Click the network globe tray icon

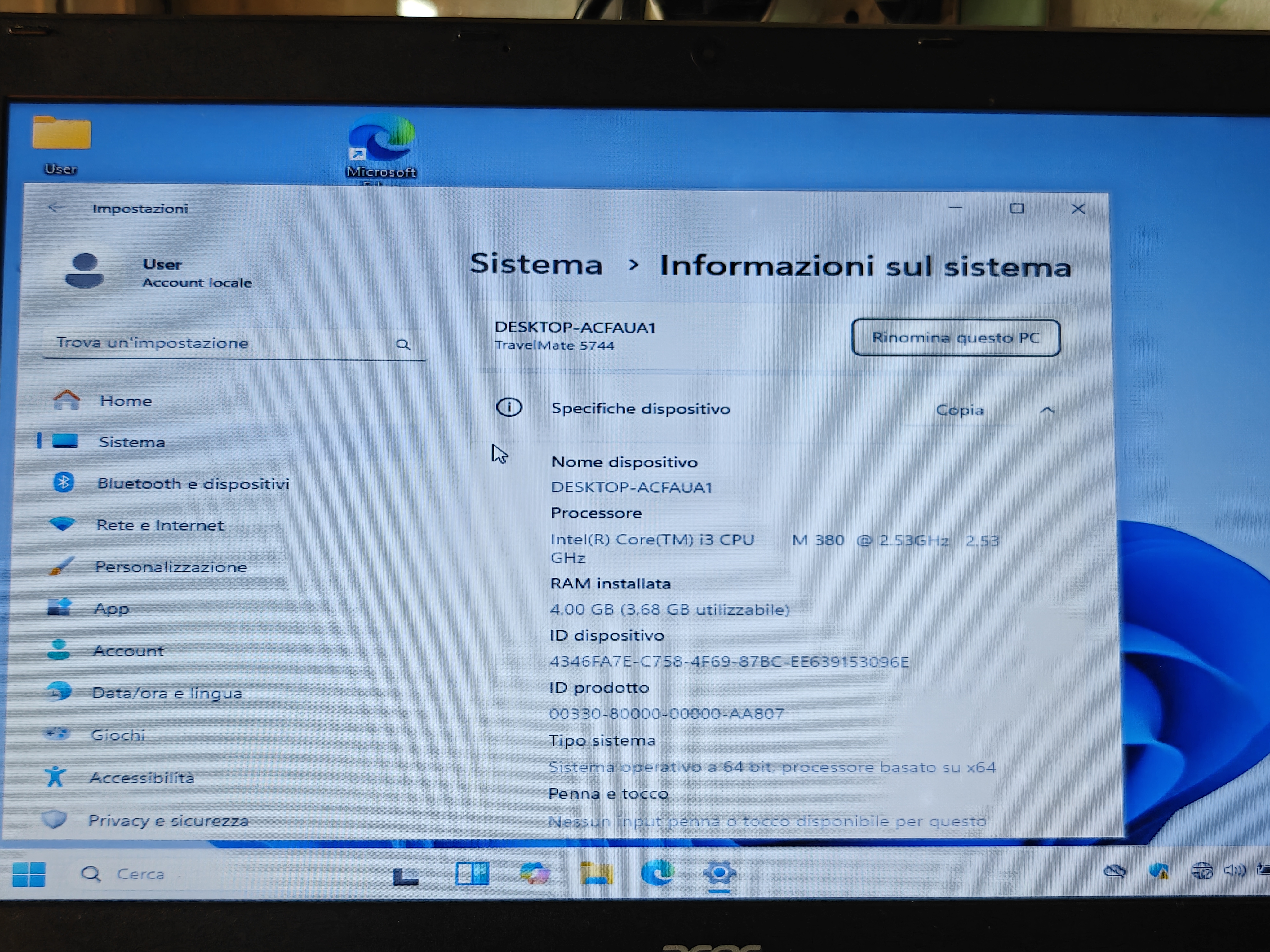tap(1202, 871)
